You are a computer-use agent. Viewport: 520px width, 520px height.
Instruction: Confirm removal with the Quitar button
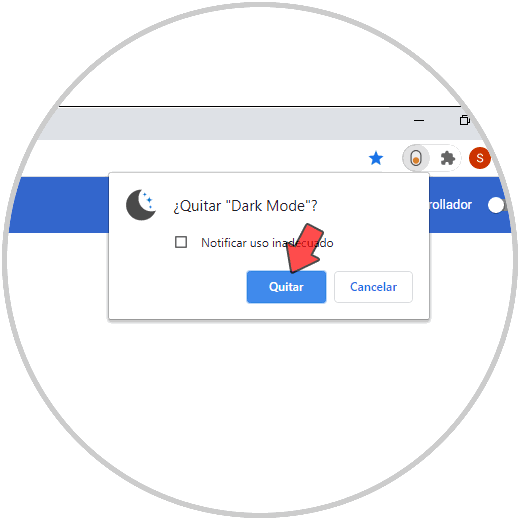[286, 287]
